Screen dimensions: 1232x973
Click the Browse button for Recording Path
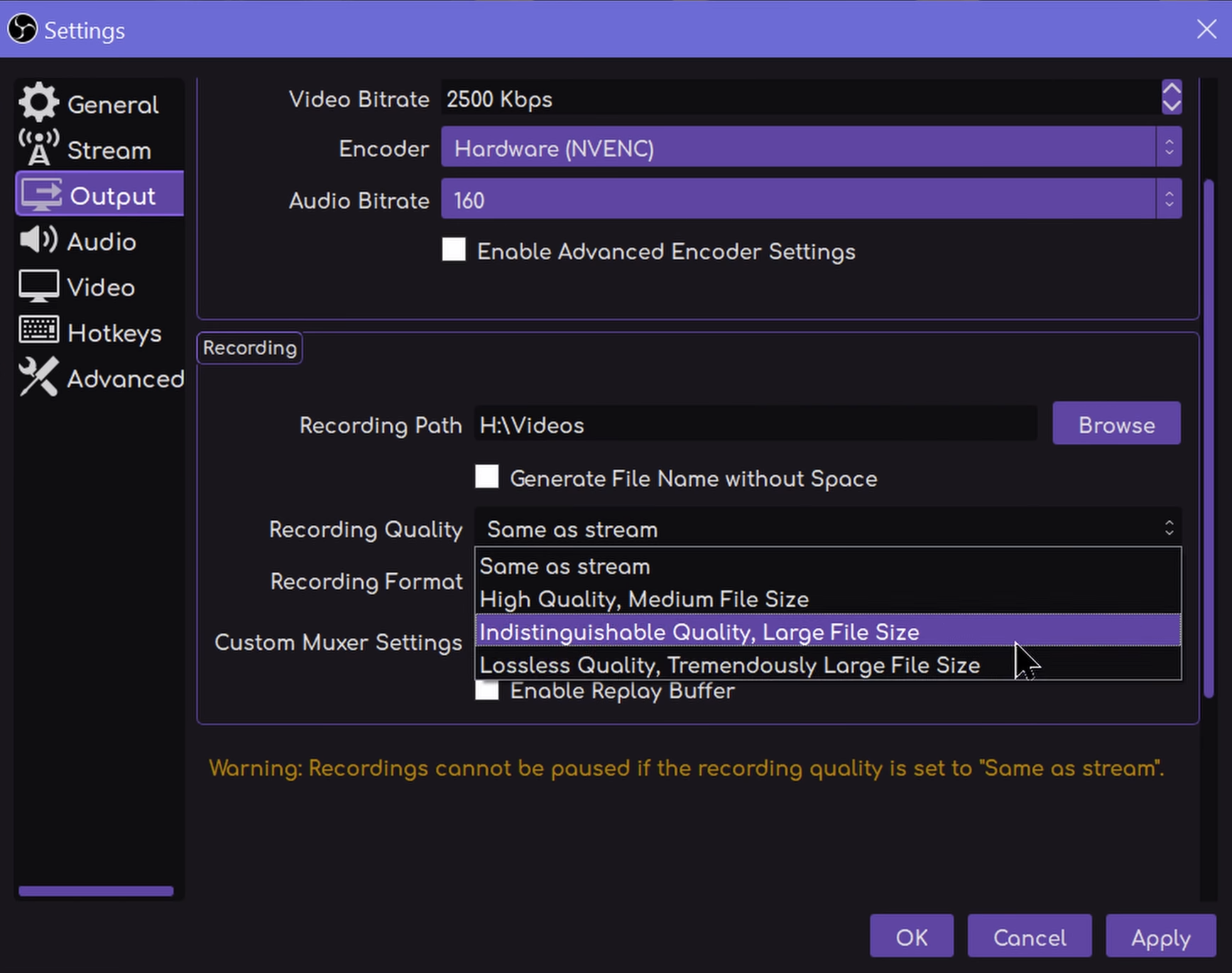point(1116,424)
